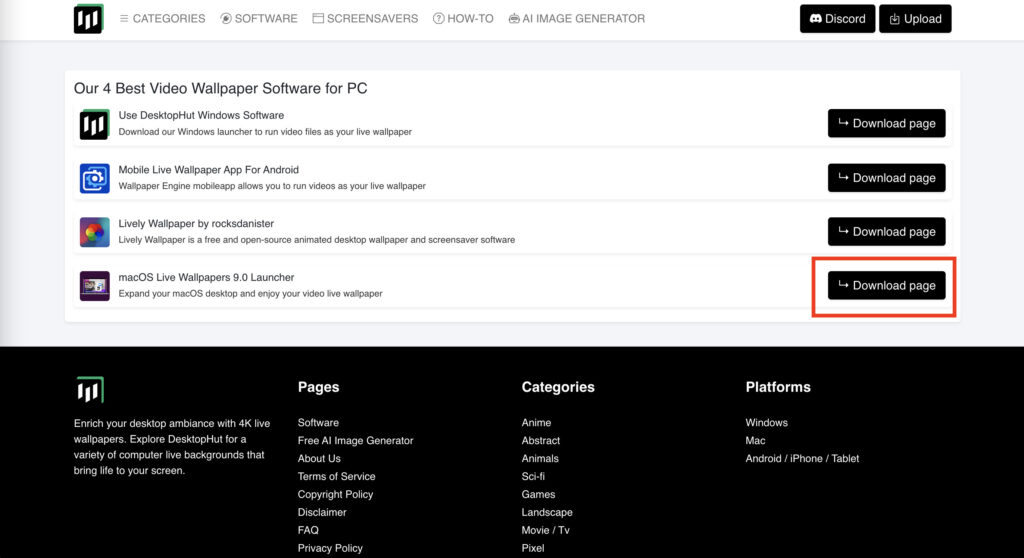Open the CATEGORIES menu

(162, 18)
